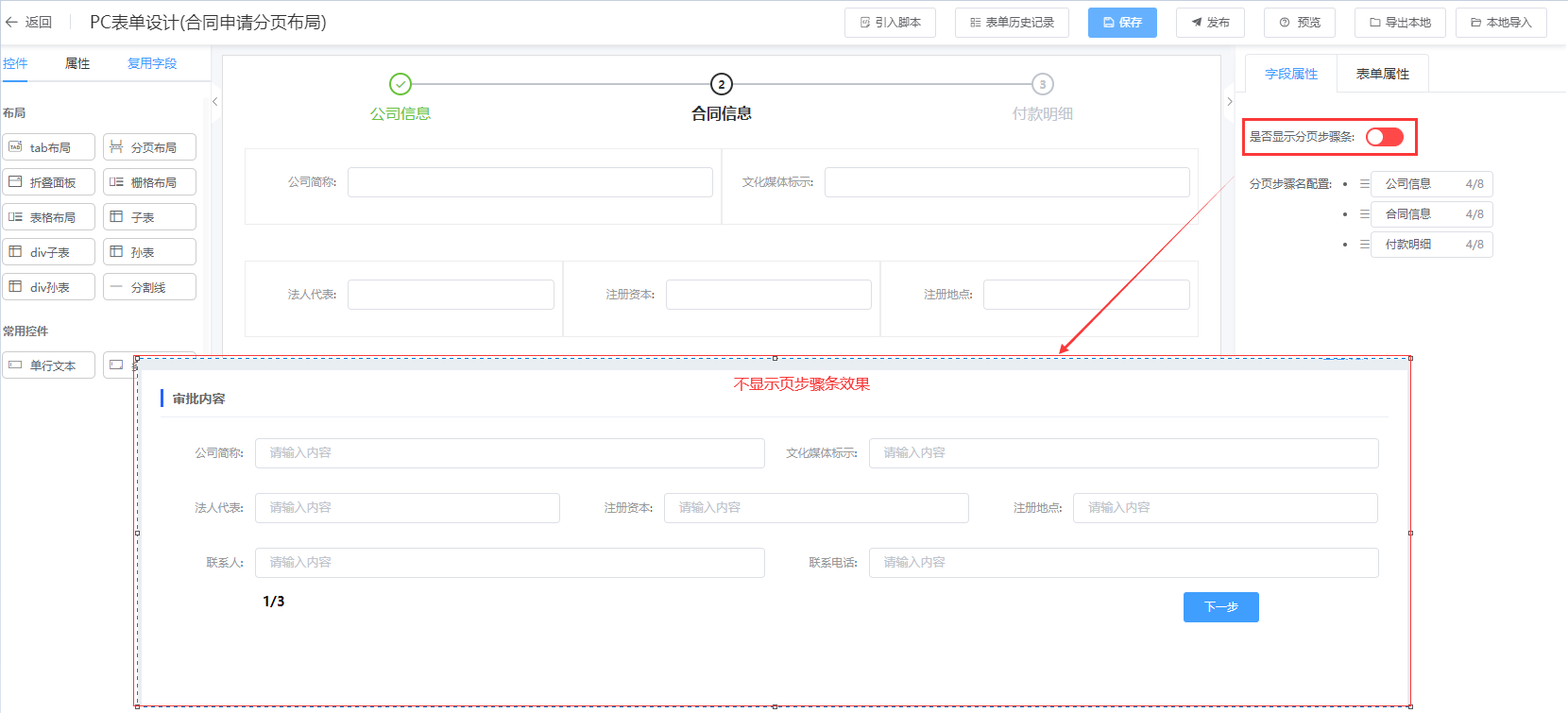Viewport: 1568px width, 713px height.
Task: Choose the 栅格布局 grid layout control
Action: pos(149,182)
